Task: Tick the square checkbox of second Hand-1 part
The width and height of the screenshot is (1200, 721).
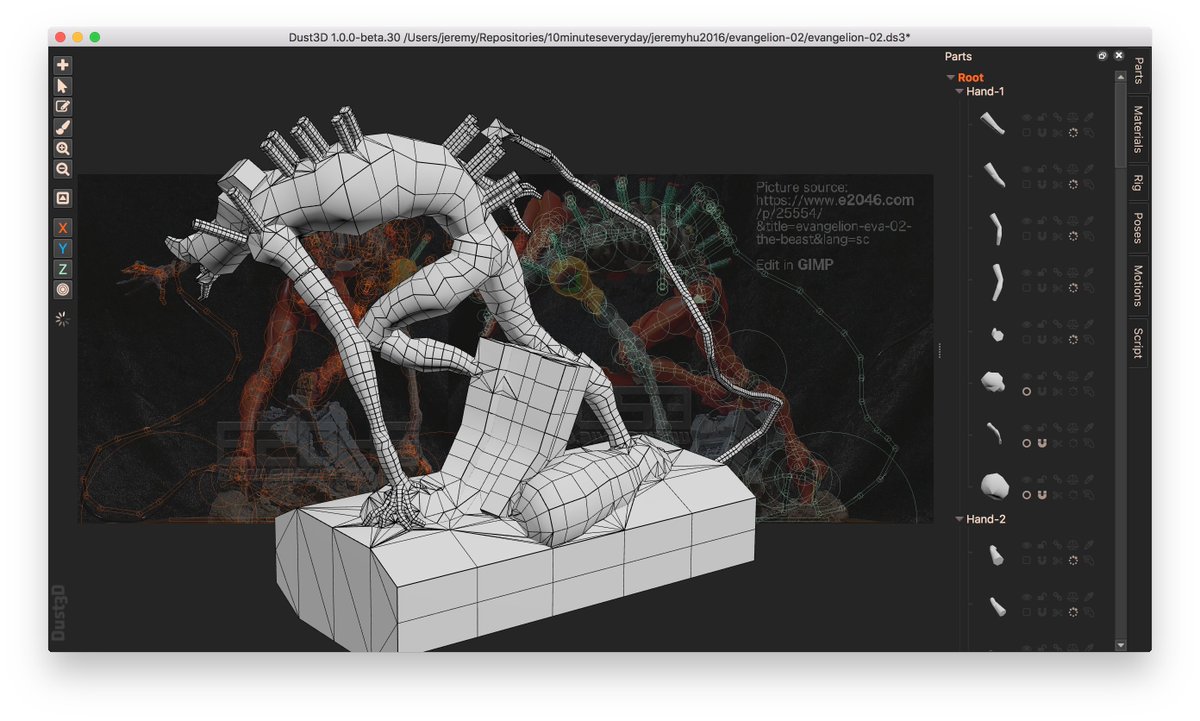Action: [1026, 184]
